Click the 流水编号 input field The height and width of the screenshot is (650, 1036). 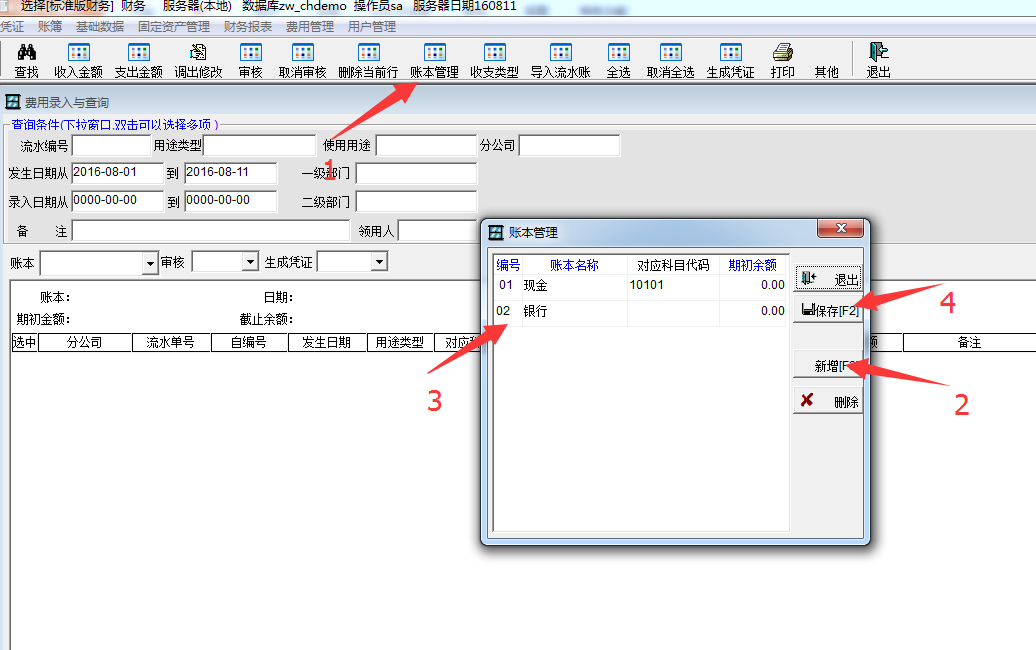click(111, 146)
